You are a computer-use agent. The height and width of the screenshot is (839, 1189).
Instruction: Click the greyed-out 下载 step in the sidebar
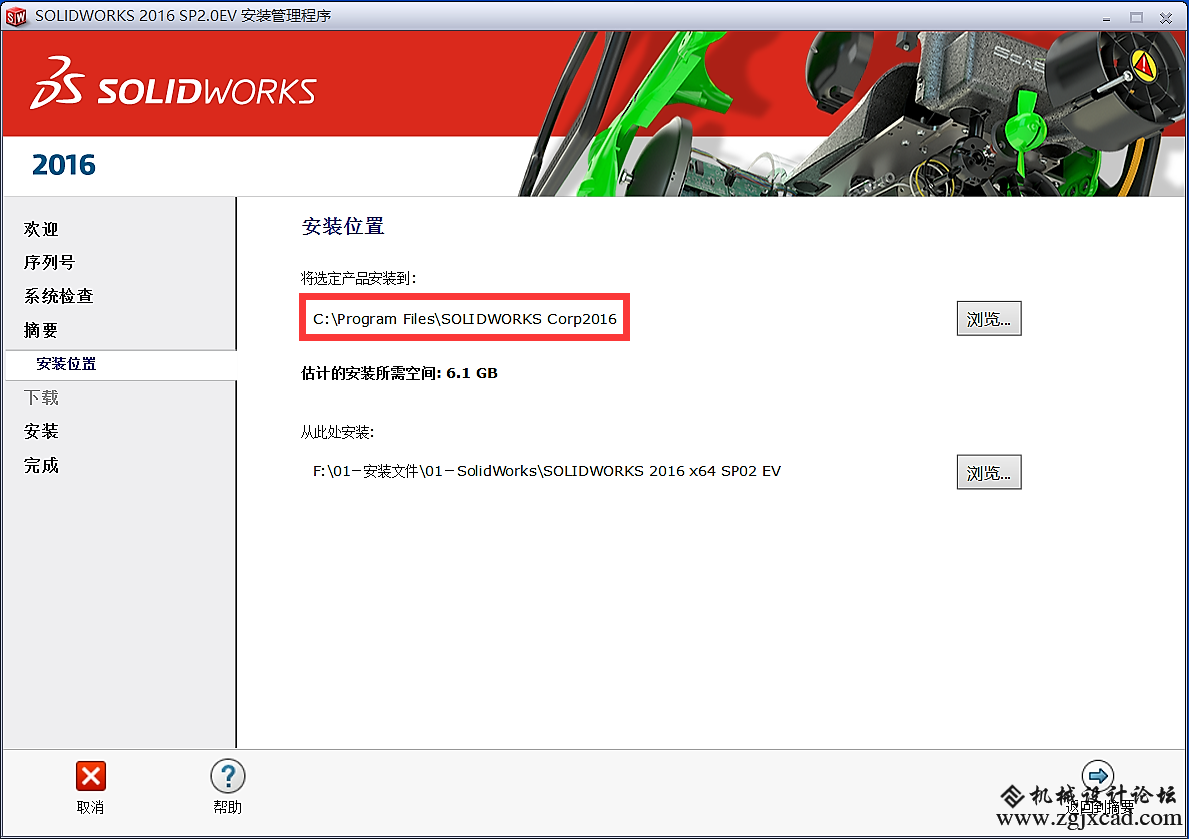coord(41,398)
